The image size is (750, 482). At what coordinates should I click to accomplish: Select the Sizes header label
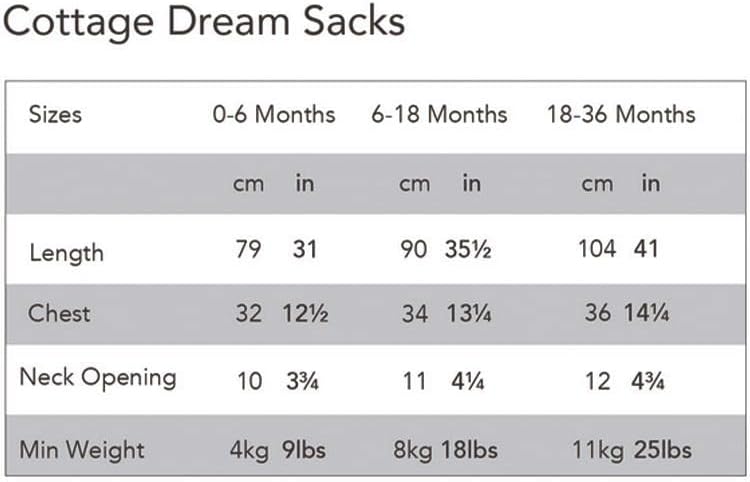55,114
